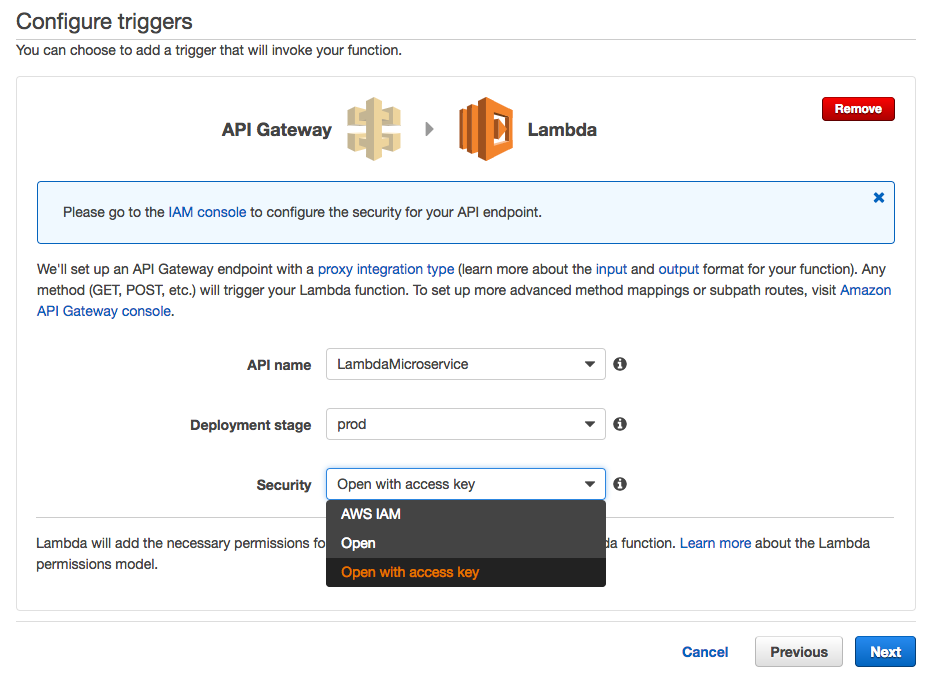Viewport: 941px width, 694px height.
Task: Go back using the Previous button
Action: point(798,651)
